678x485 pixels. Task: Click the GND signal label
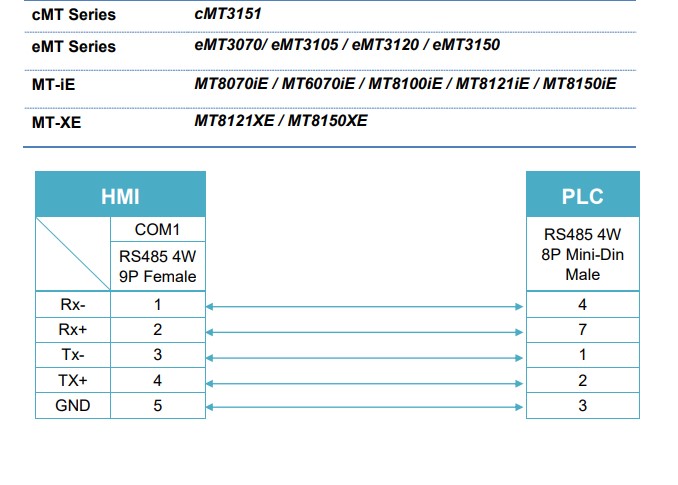point(73,405)
